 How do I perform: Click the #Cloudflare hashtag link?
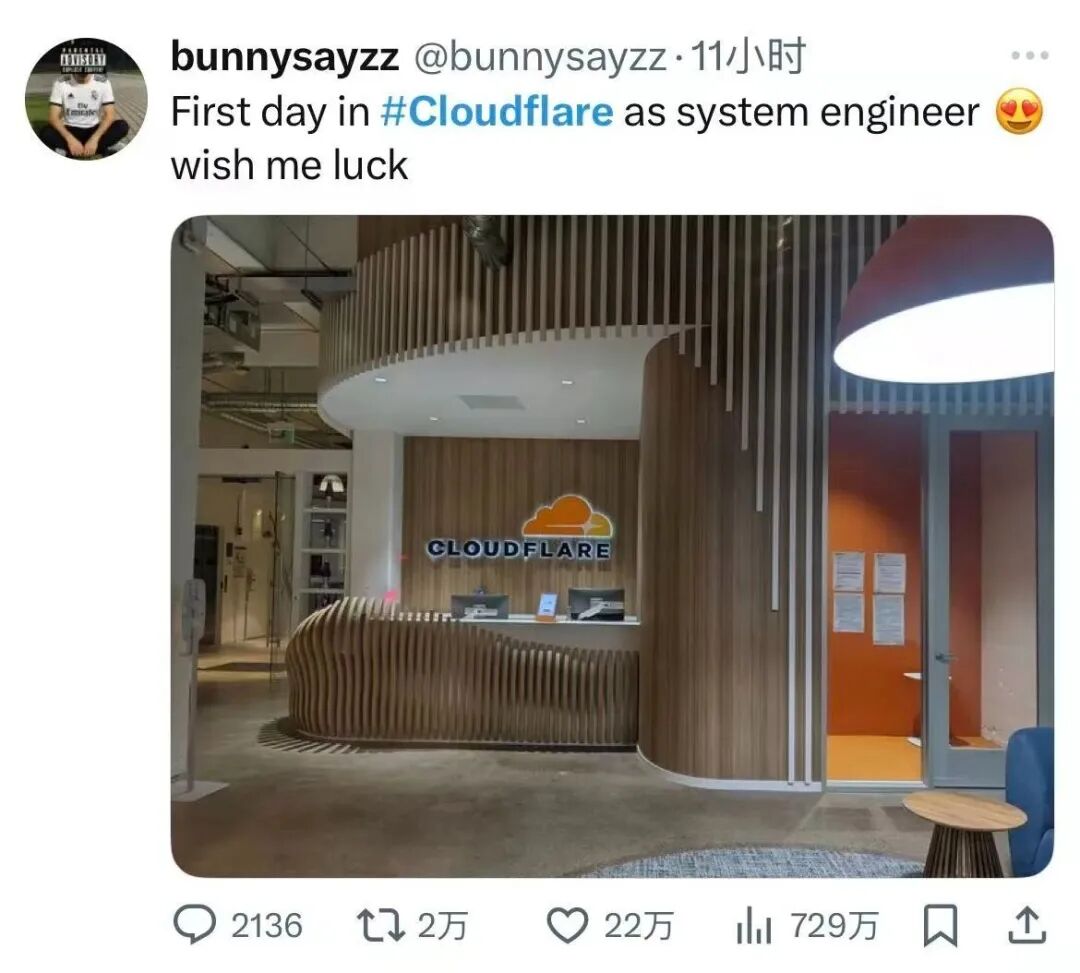tap(497, 112)
